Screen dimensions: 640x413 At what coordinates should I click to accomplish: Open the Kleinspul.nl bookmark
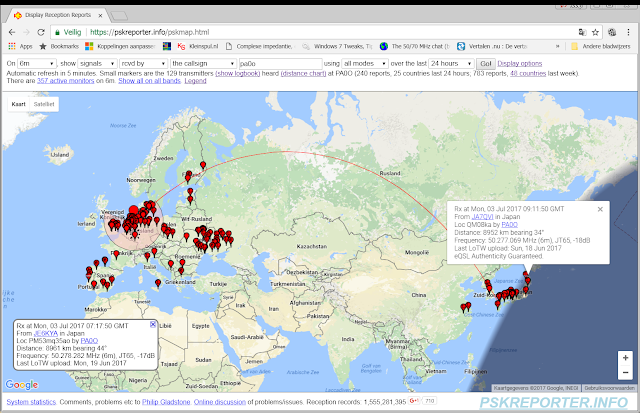pyautogui.click(x=198, y=47)
